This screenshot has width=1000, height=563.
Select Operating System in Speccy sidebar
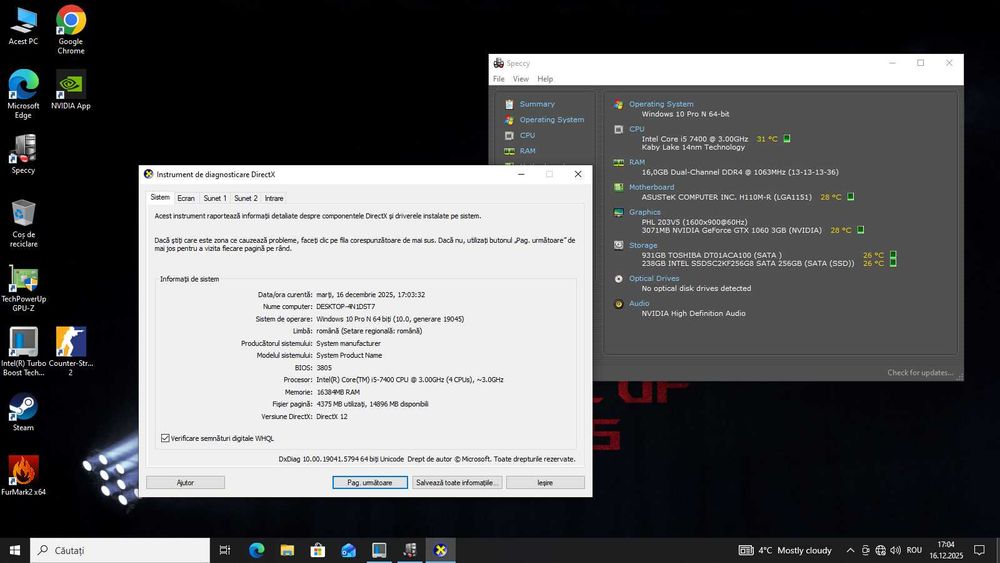(x=552, y=119)
